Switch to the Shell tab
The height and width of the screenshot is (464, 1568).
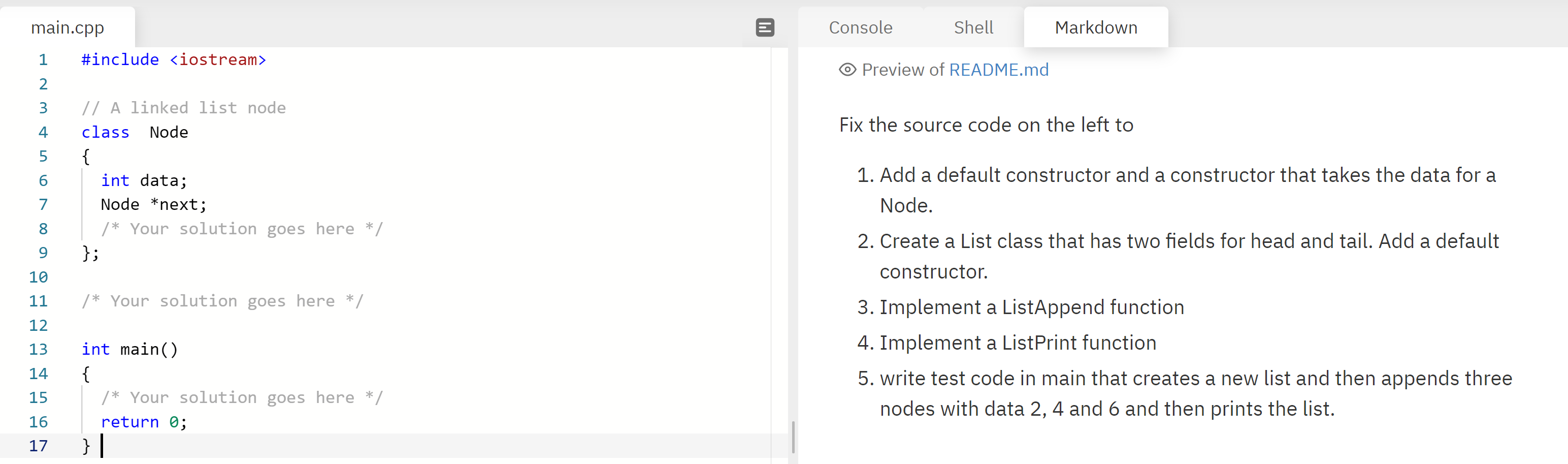click(x=973, y=27)
